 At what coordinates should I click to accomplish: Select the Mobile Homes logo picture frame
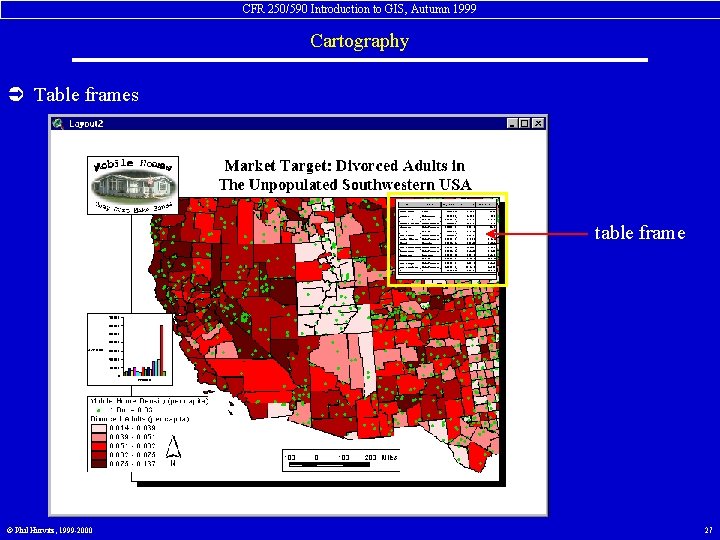(x=133, y=185)
